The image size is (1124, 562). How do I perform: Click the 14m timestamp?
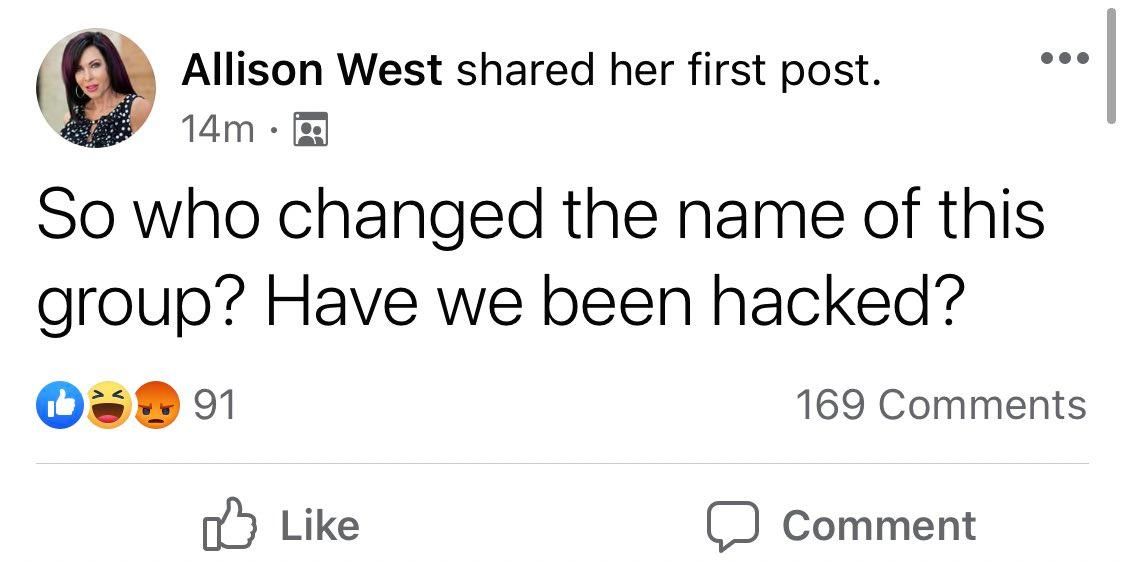[218, 130]
